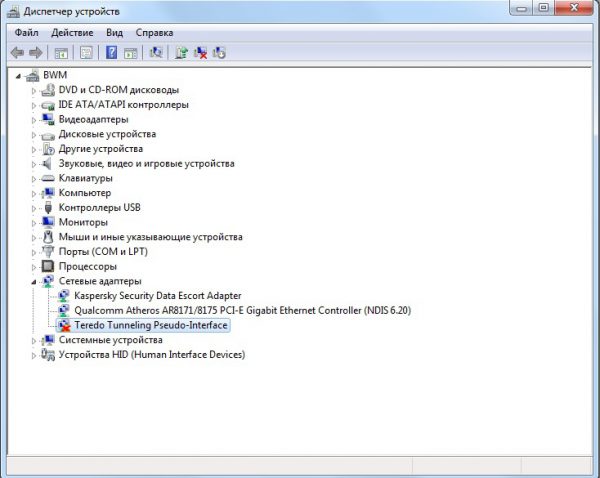Open help with the blue question mark icon
This screenshot has width=600, height=478.
(x=111, y=52)
